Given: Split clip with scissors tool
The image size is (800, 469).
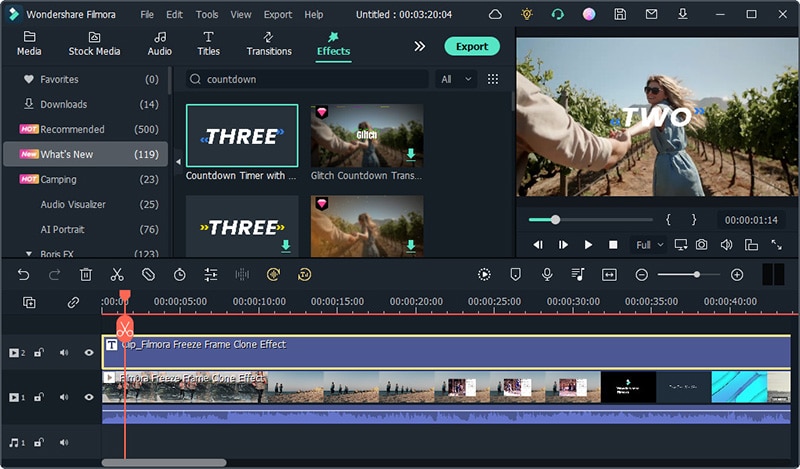Looking at the screenshot, I should click(x=117, y=275).
